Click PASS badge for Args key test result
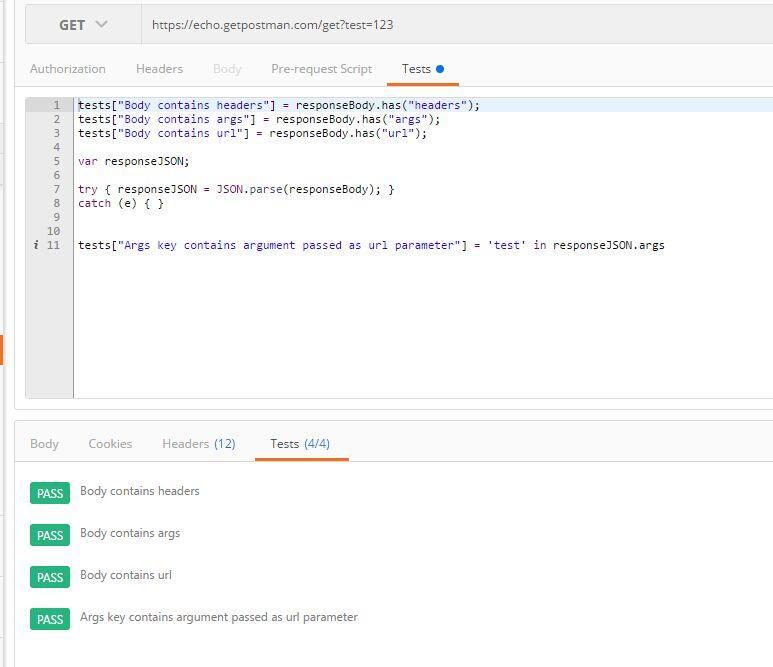 click(x=50, y=619)
